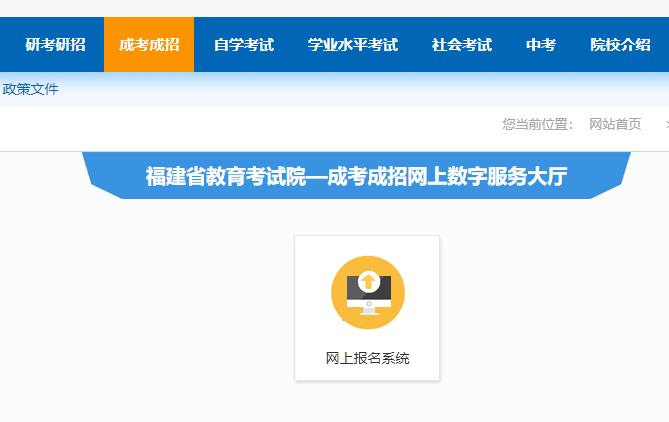Image resolution: width=669 pixels, height=422 pixels.
Task: Click the 您当前位置 breadcrumb label
Action: point(537,124)
